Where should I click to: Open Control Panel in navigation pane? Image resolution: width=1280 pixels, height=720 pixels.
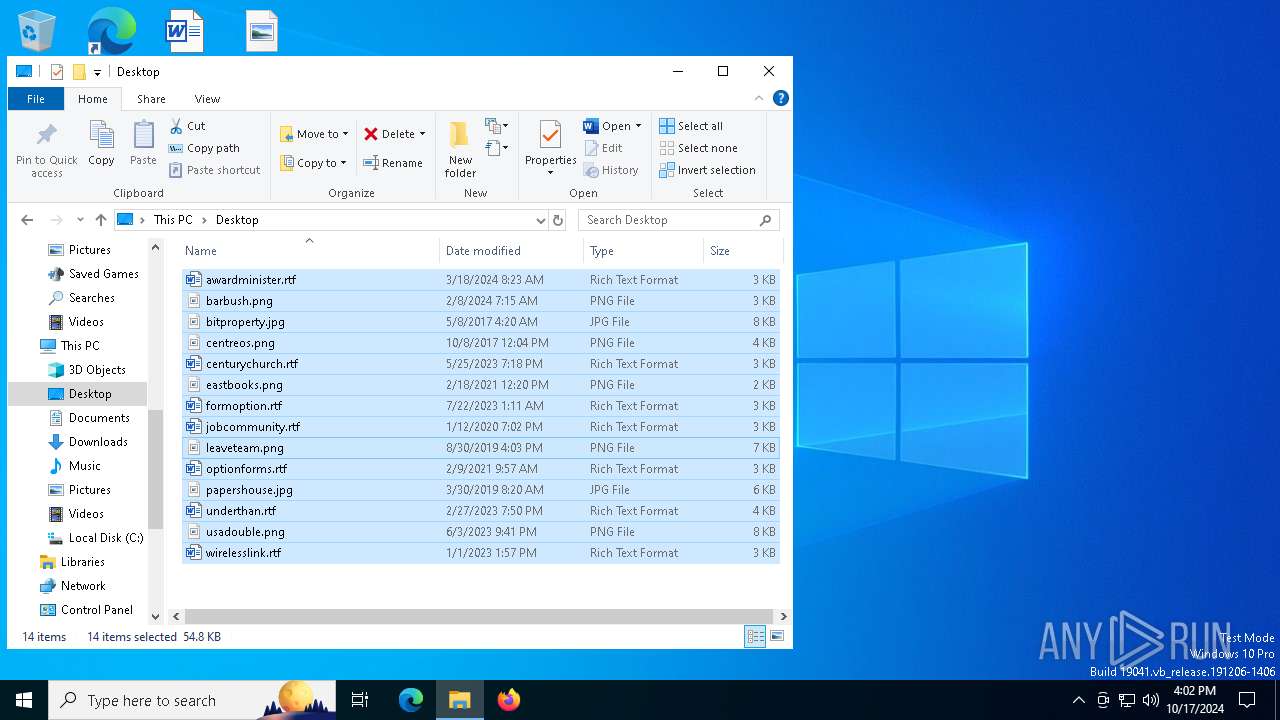click(x=85, y=610)
